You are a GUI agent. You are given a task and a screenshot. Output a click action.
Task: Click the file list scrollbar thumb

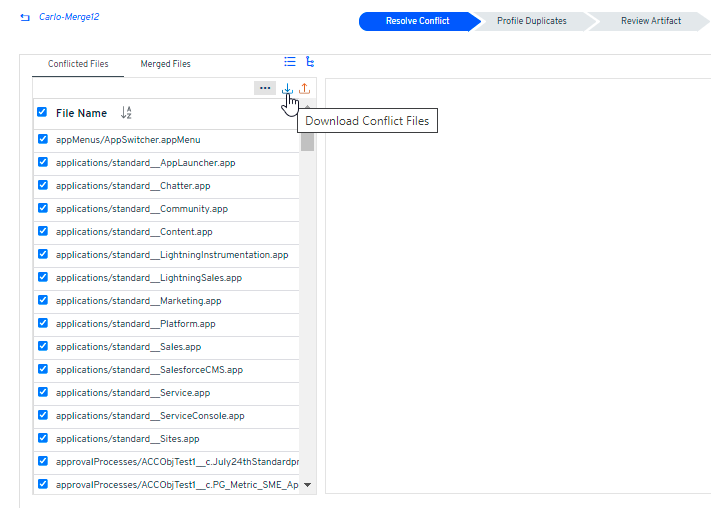(x=307, y=138)
